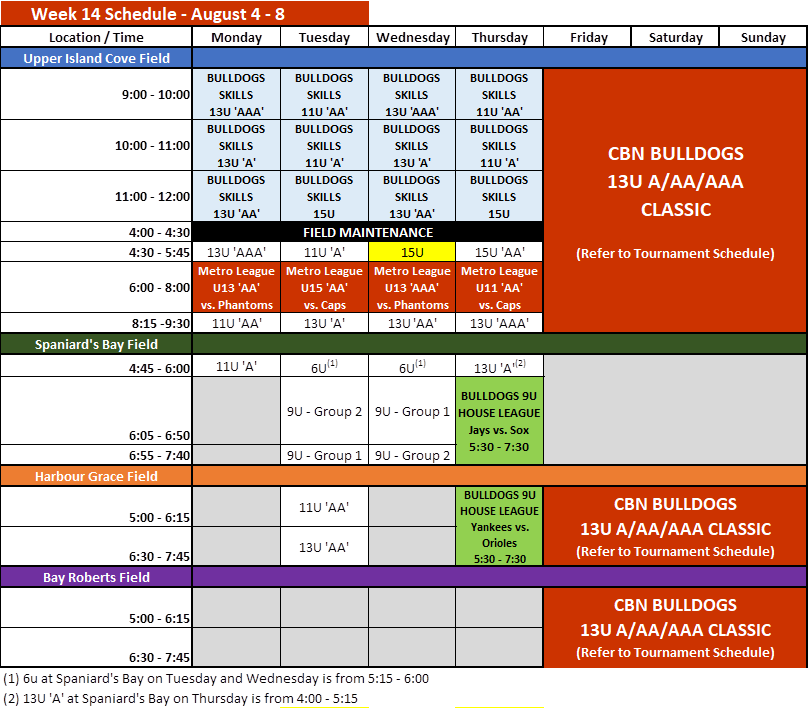Screen dimensions: 809x709
Task: Select the Thursday column header
Action: pos(499,37)
